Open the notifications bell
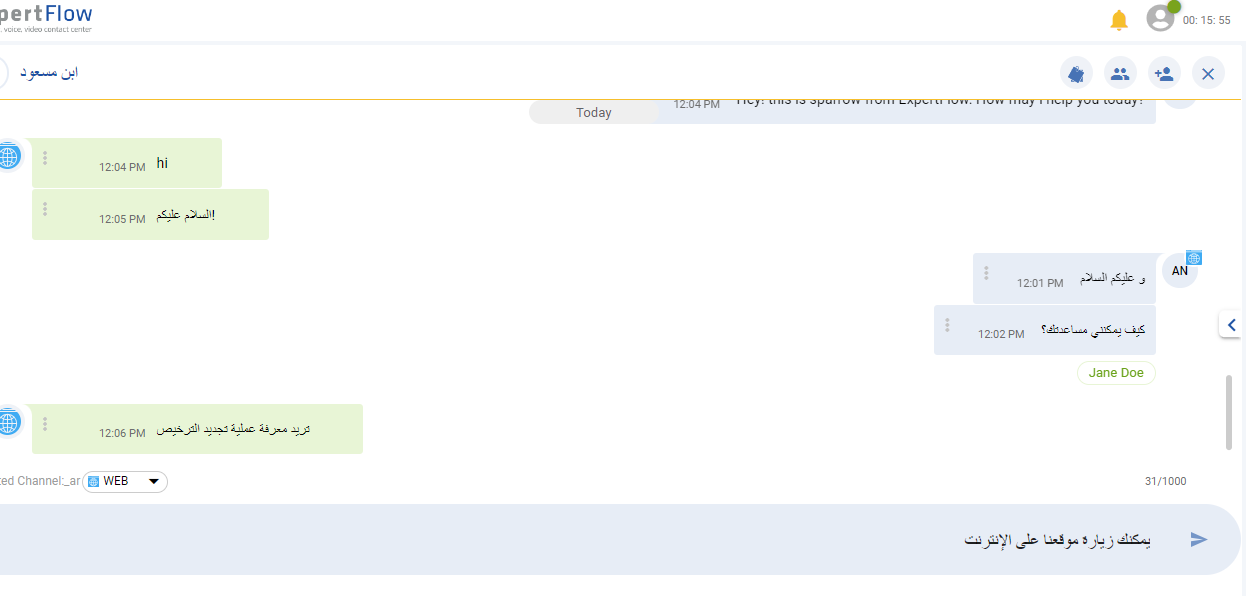The image size is (1246, 596). pos(1119,20)
